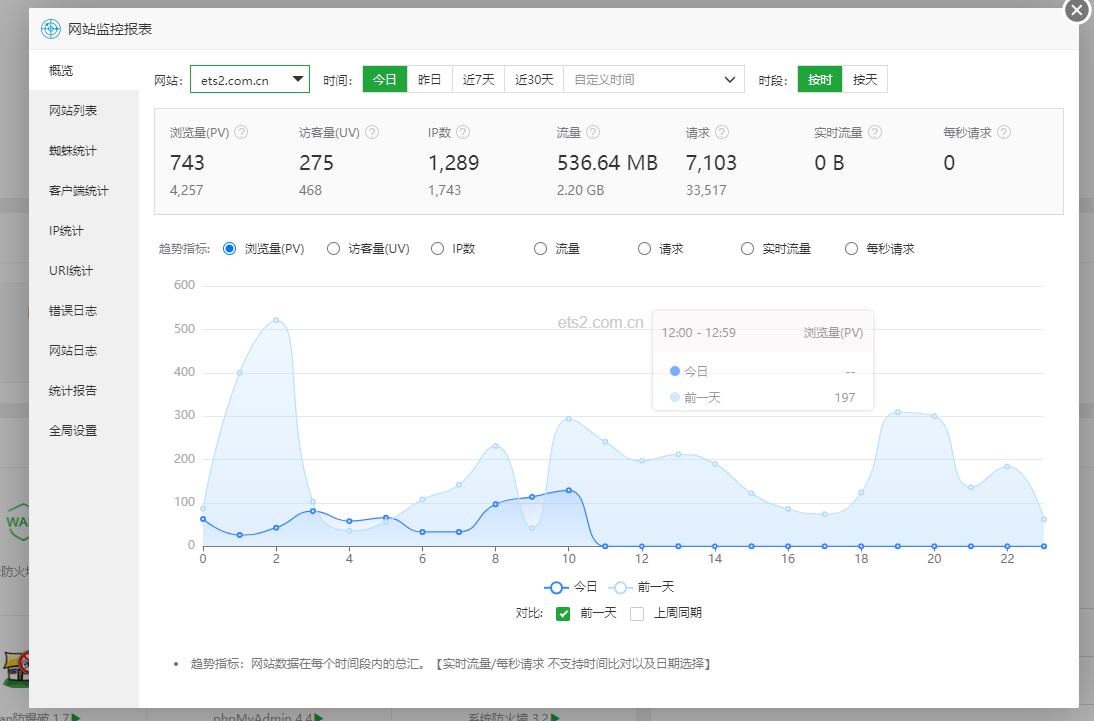Select the 浏览量(PV) trend radio button
1094x721 pixels.
[x=230, y=248]
